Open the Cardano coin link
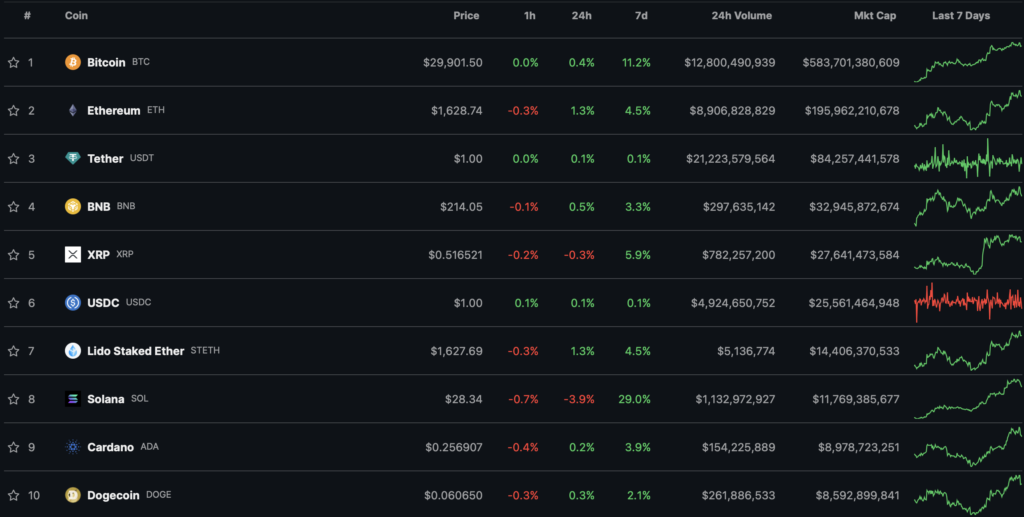1024x517 pixels. tap(110, 447)
